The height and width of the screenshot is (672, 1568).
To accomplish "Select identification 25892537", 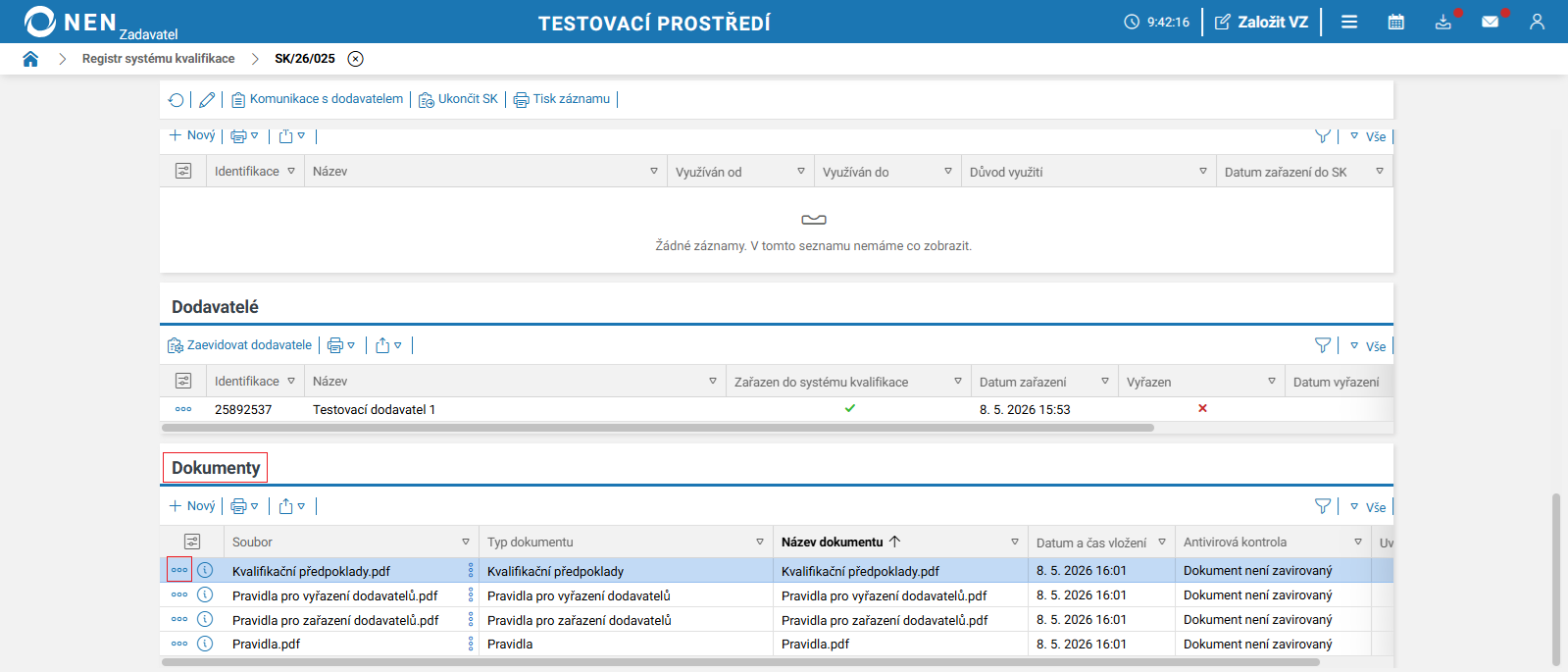I will [243, 409].
